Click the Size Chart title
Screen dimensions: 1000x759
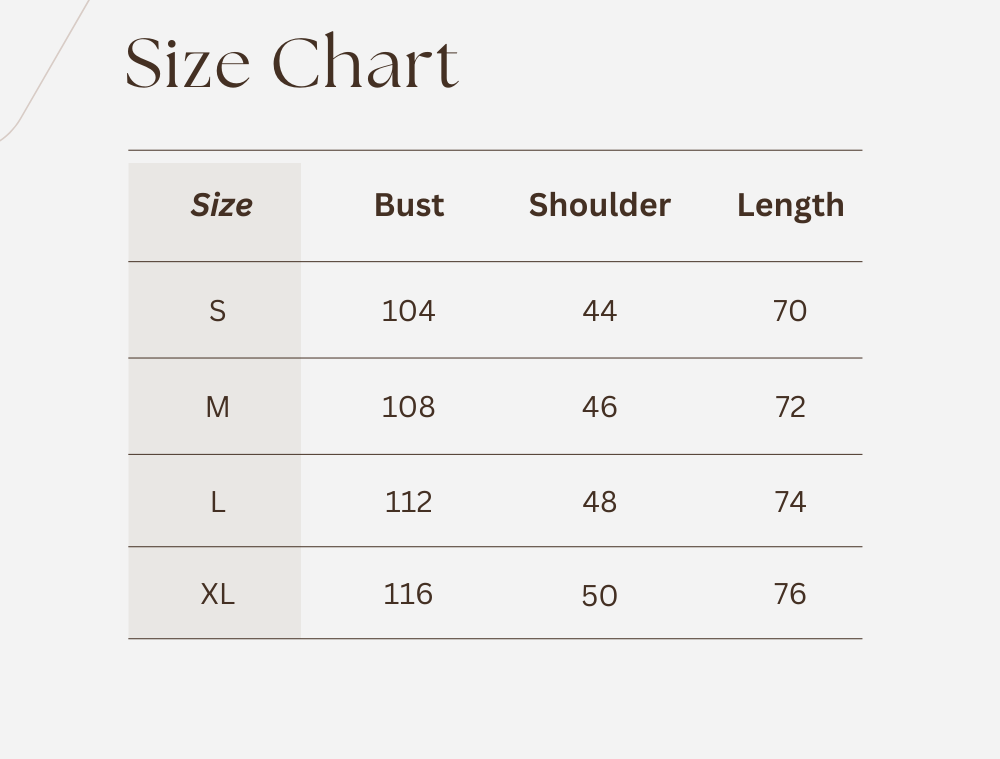click(291, 63)
